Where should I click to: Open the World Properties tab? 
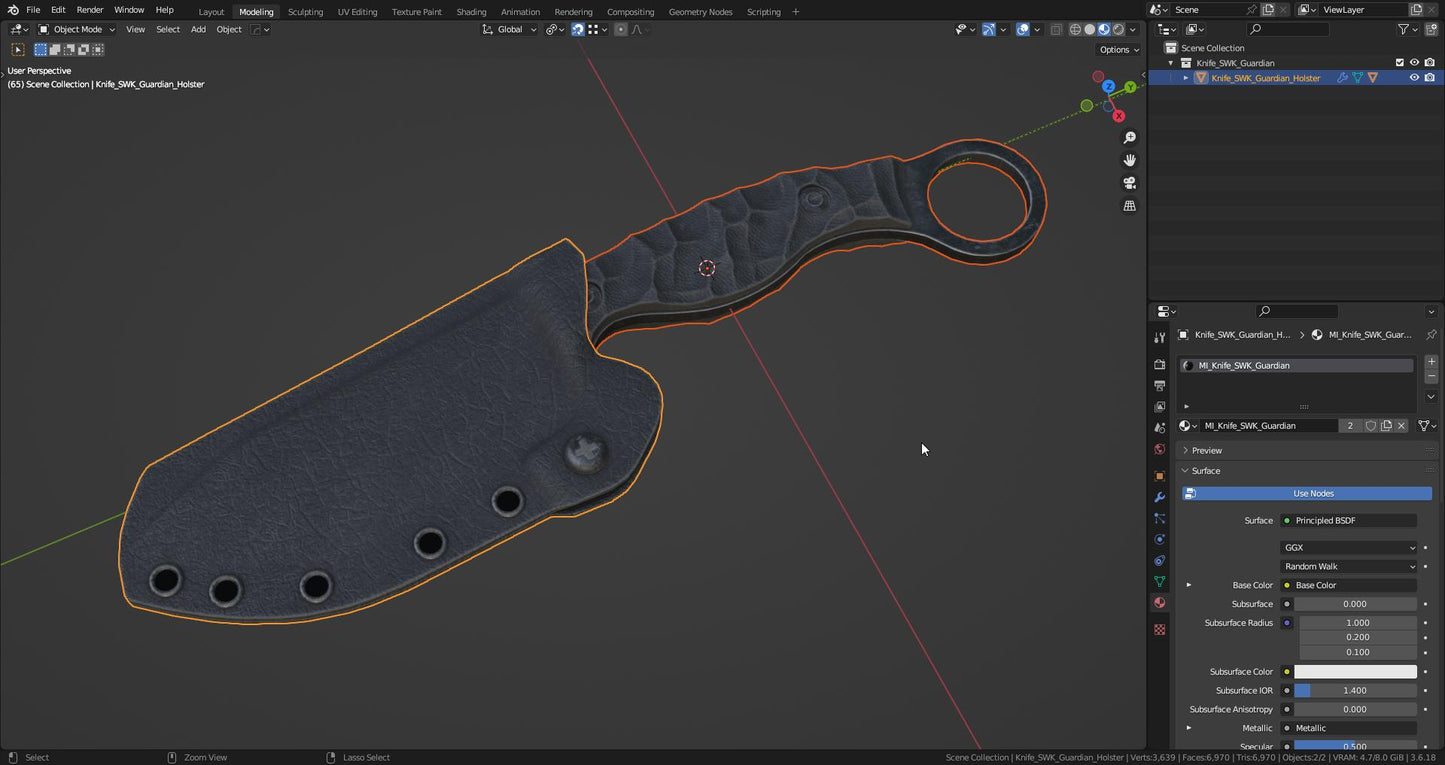(x=1159, y=449)
